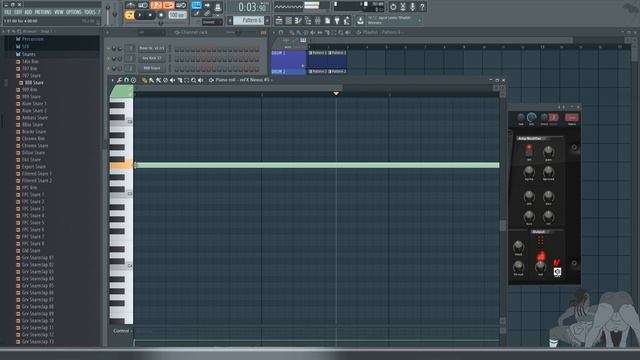The image size is (640, 360).
Task: Toggle the Piano roll snap magnet icon
Action: 126,80
